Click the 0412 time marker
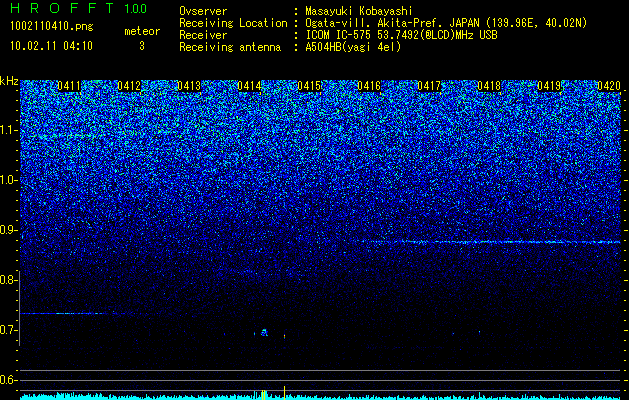629x400 pixels. (x=129, y=86)
